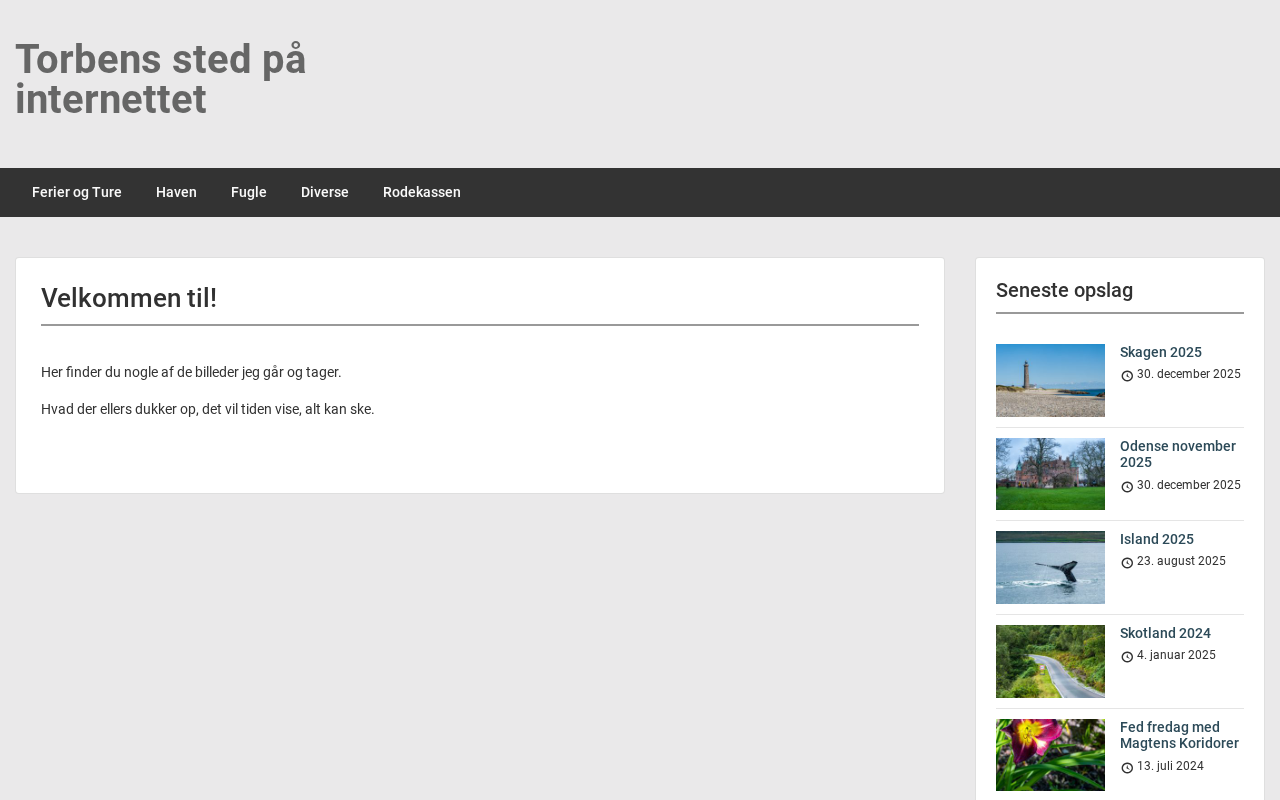Open Fed fredag med Magtens Koridorer post

pos(1180,735)
